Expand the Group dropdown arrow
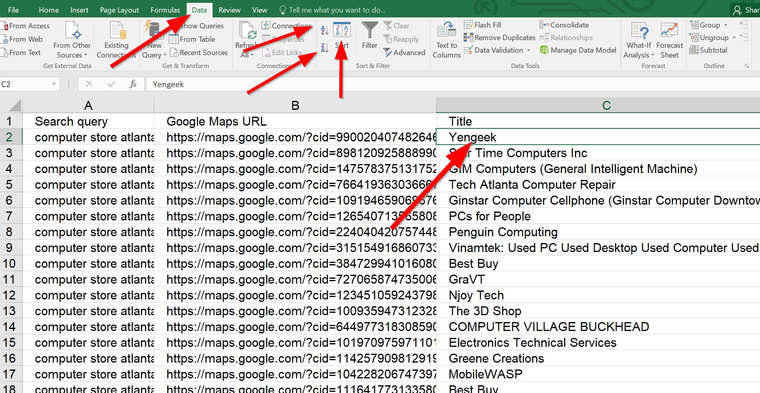The width and height of the screenshot is (760, 393). [726, 25]
